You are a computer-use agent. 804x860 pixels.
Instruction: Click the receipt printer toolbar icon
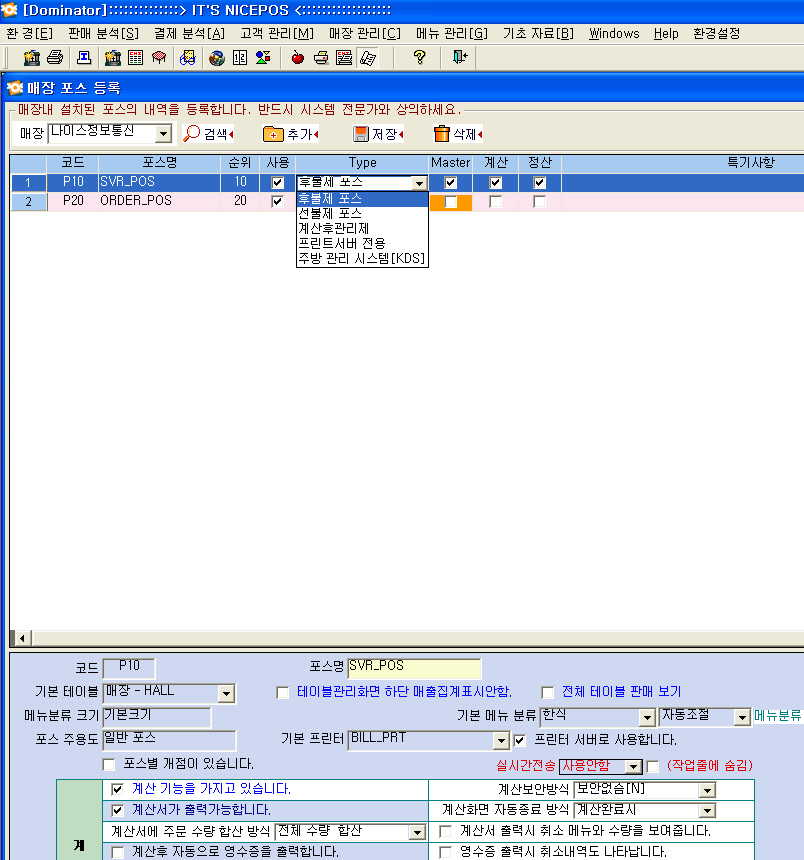[321, 58]
